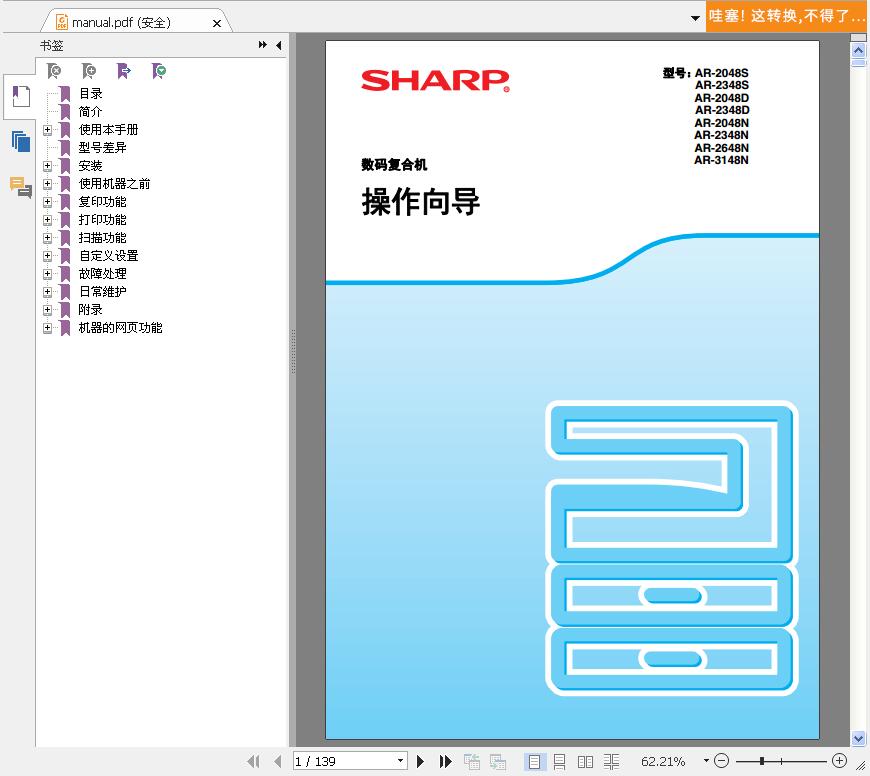This screenshot has height=776, width=870.
Task: Zoom in with the plus button
Action: [x=839, y=761]
